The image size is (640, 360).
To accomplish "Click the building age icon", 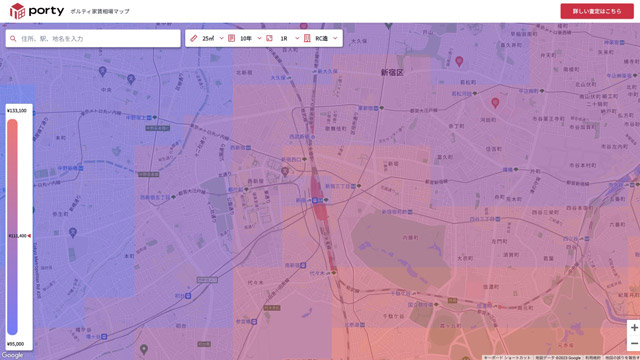I will [231, 38].
